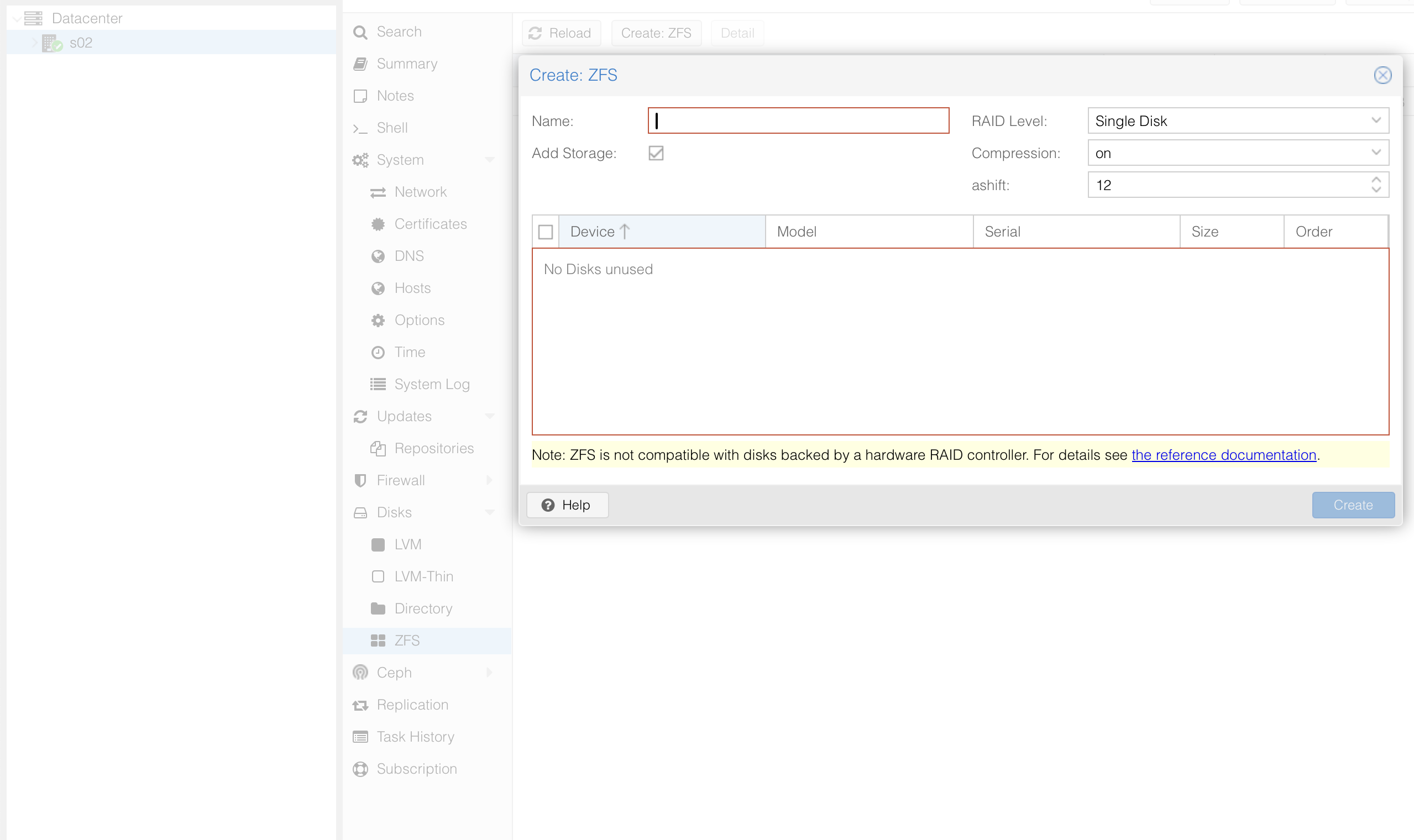Screen dimensions: 1414x840
Task: Click the Shell terminal icon in sidebar
Action: click(360, 129)
